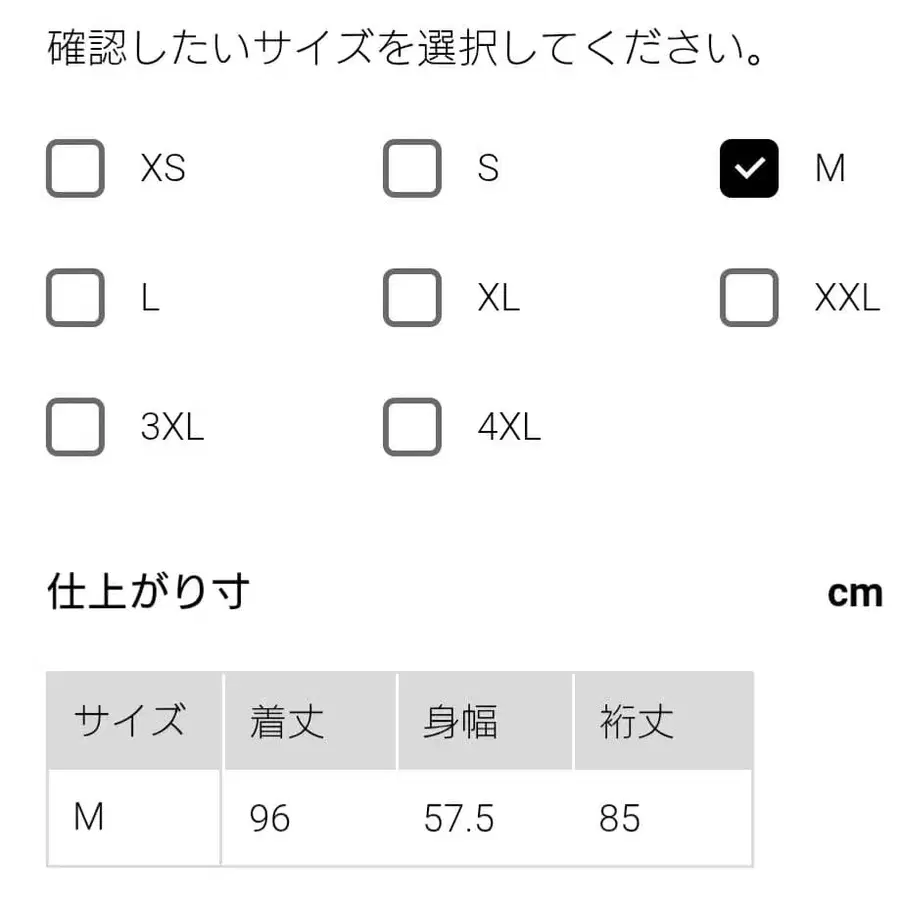Screen dimensions: 900x900
Task: Click the XS size label
Action: [163, 168]
